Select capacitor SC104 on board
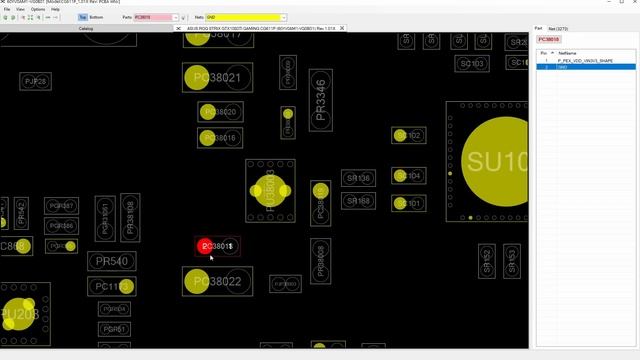The height and width of the screenshot is (360, 640). (409, 176)
